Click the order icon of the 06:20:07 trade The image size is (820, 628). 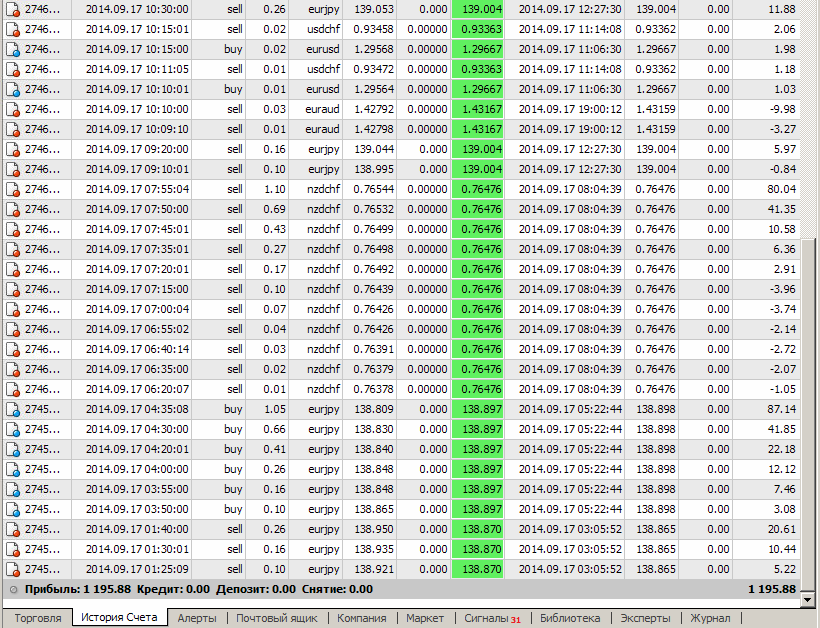pos(13,390)
